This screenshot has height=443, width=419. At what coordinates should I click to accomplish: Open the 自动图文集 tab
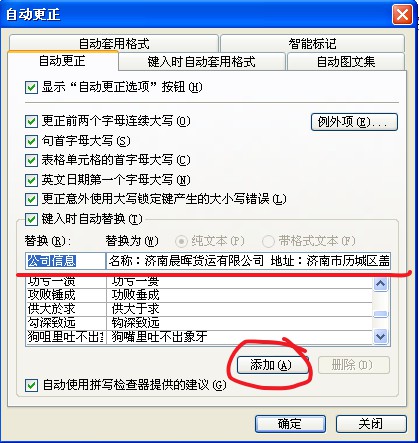click(346, 62)
